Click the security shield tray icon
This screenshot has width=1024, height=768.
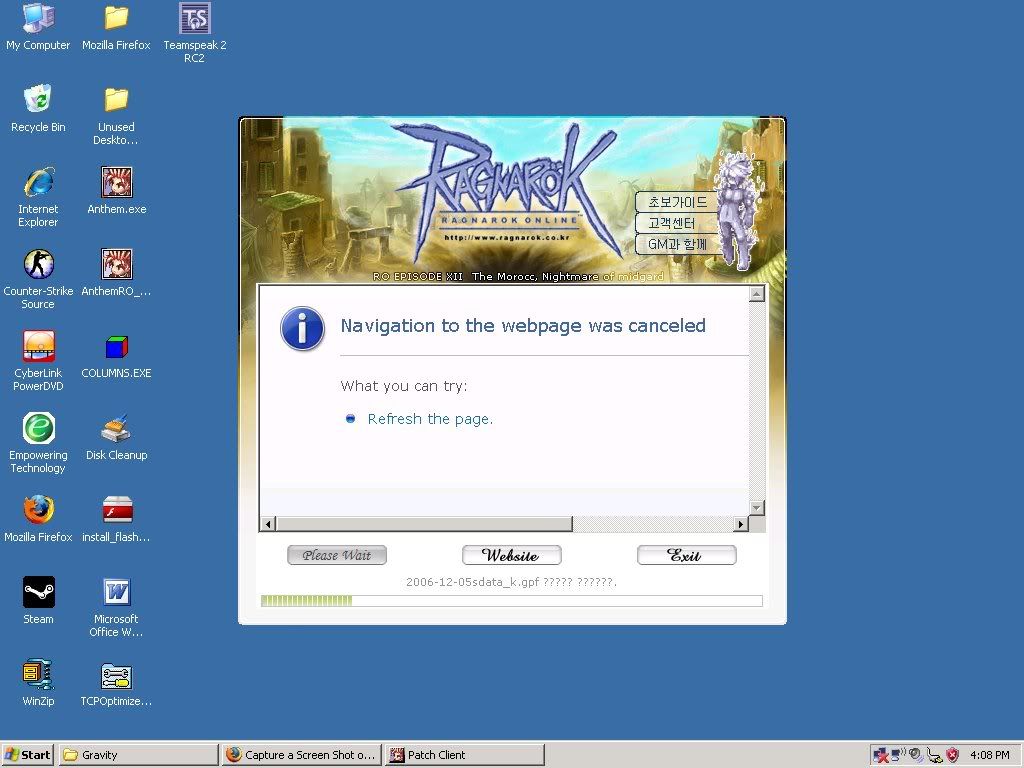pyautogui.click(x=952, y=755)
